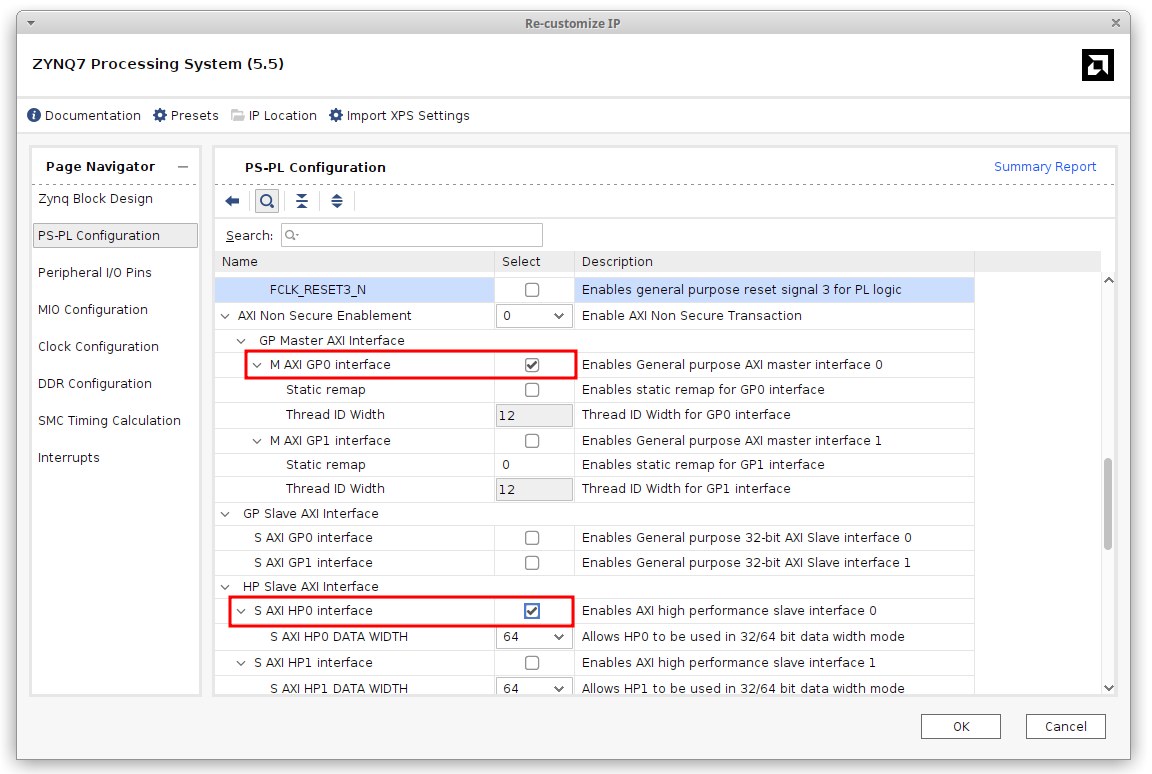The image size is (1152, 774).
Task: Click the OK button
Action: tap(960, 727)
